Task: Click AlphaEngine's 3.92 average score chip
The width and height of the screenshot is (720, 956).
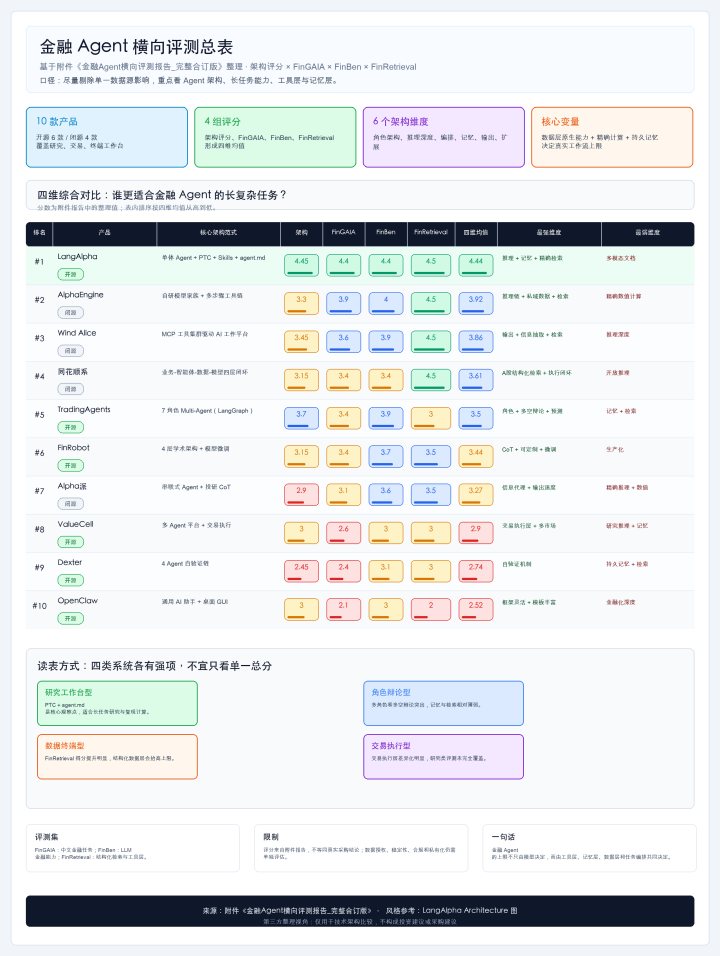Action: coord(476,304)
